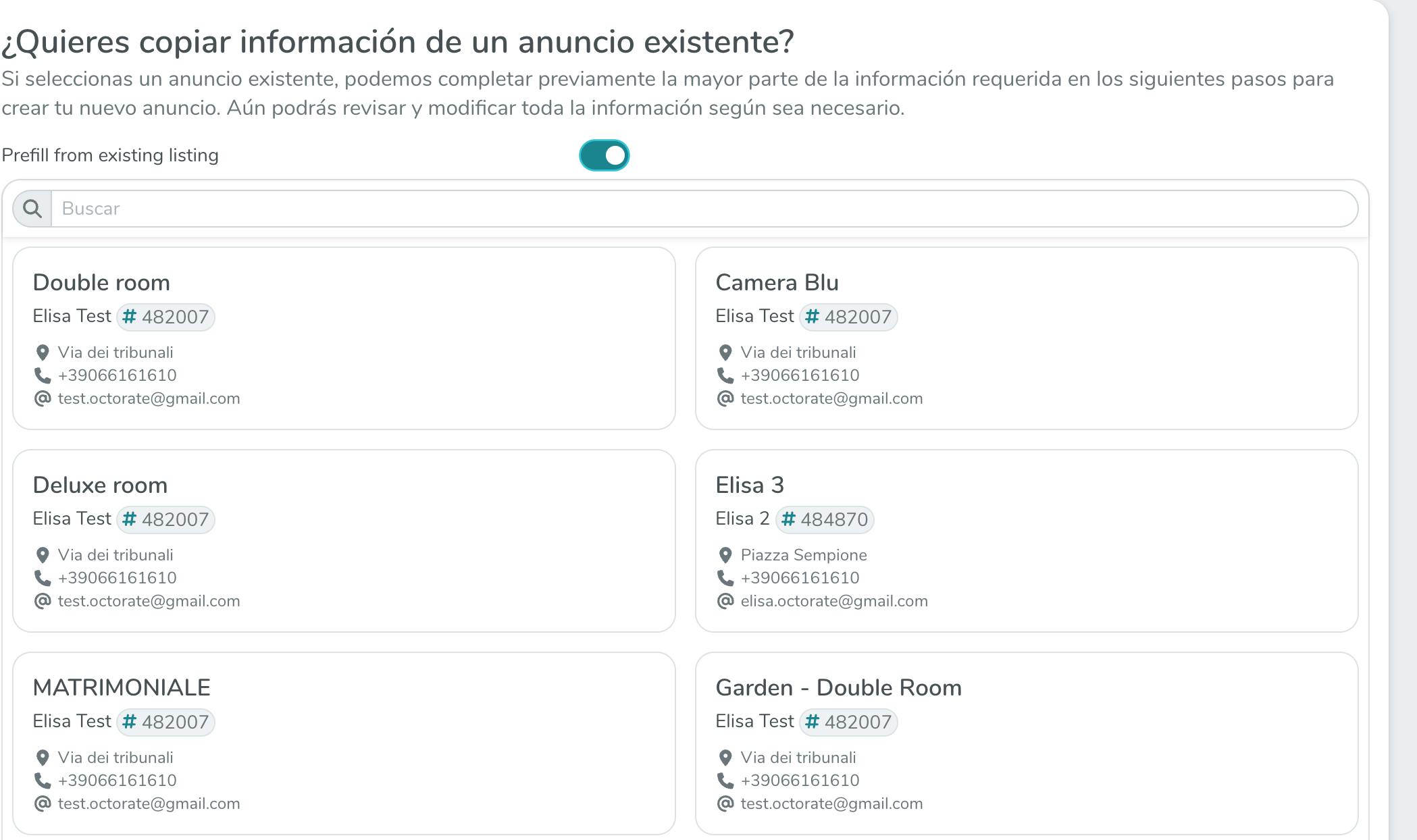Click phone icon in MATRIMONIALE card
The height and width of the screenshot is (840, 1417).
point(43,781)
